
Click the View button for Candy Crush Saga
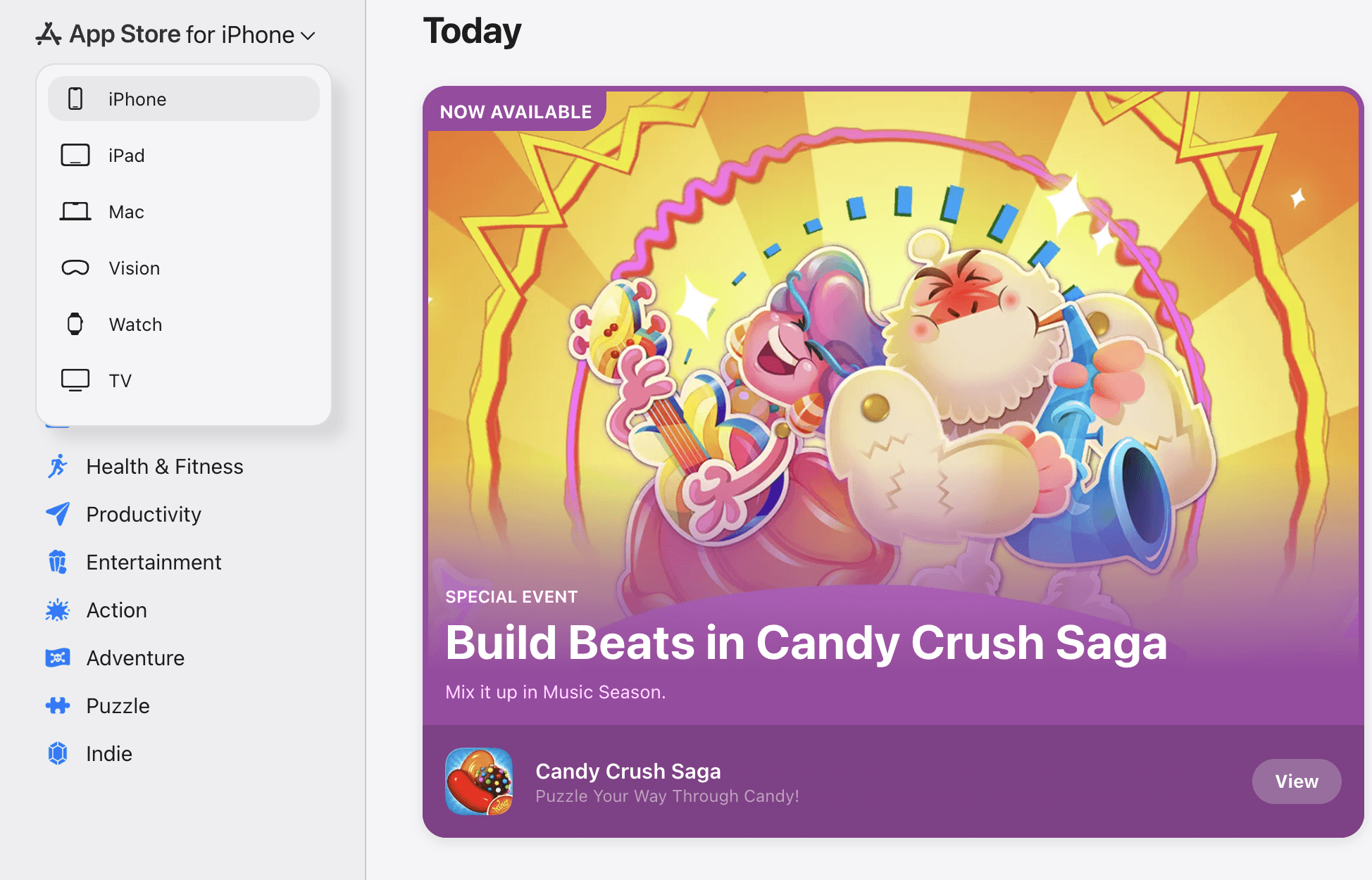pyautogui.click(x=1297, y=781)
